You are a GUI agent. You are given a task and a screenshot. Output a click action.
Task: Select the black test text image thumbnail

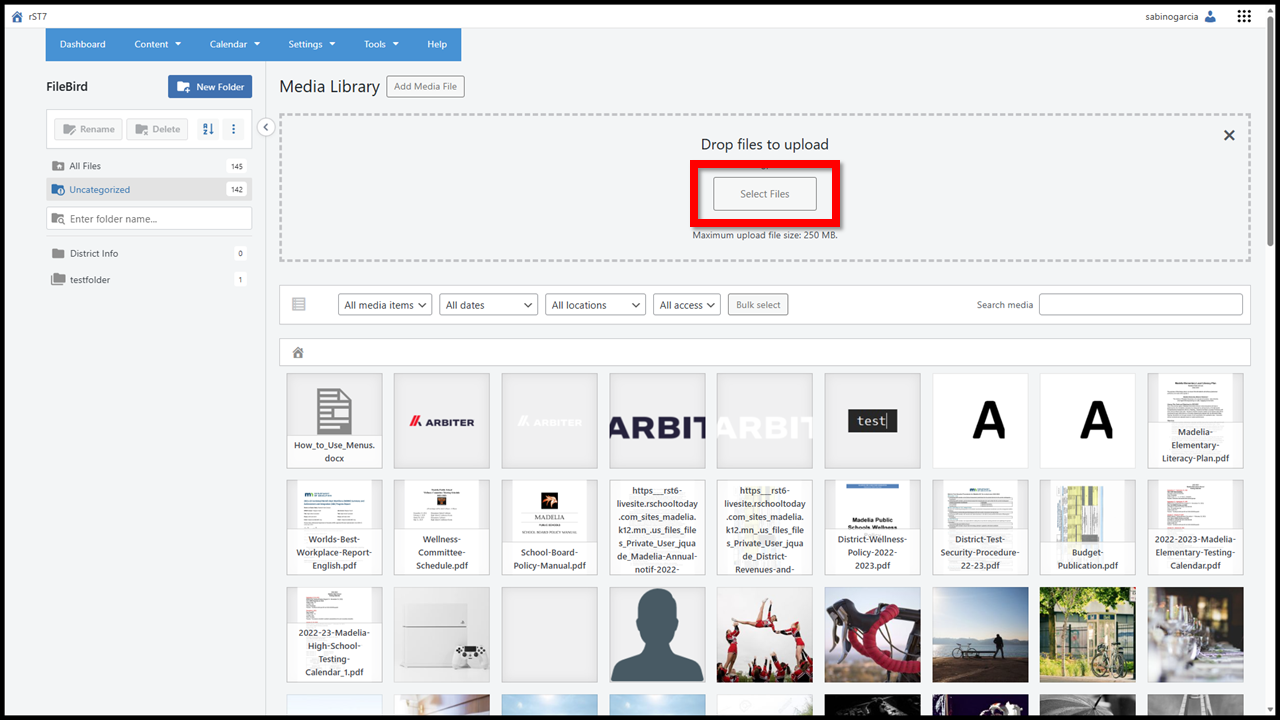tap(872, 421)
